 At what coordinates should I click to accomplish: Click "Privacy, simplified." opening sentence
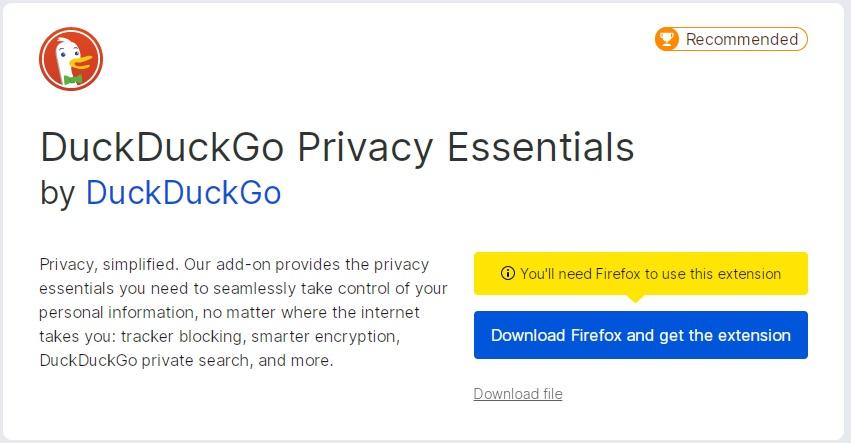[x=109, y=264]
